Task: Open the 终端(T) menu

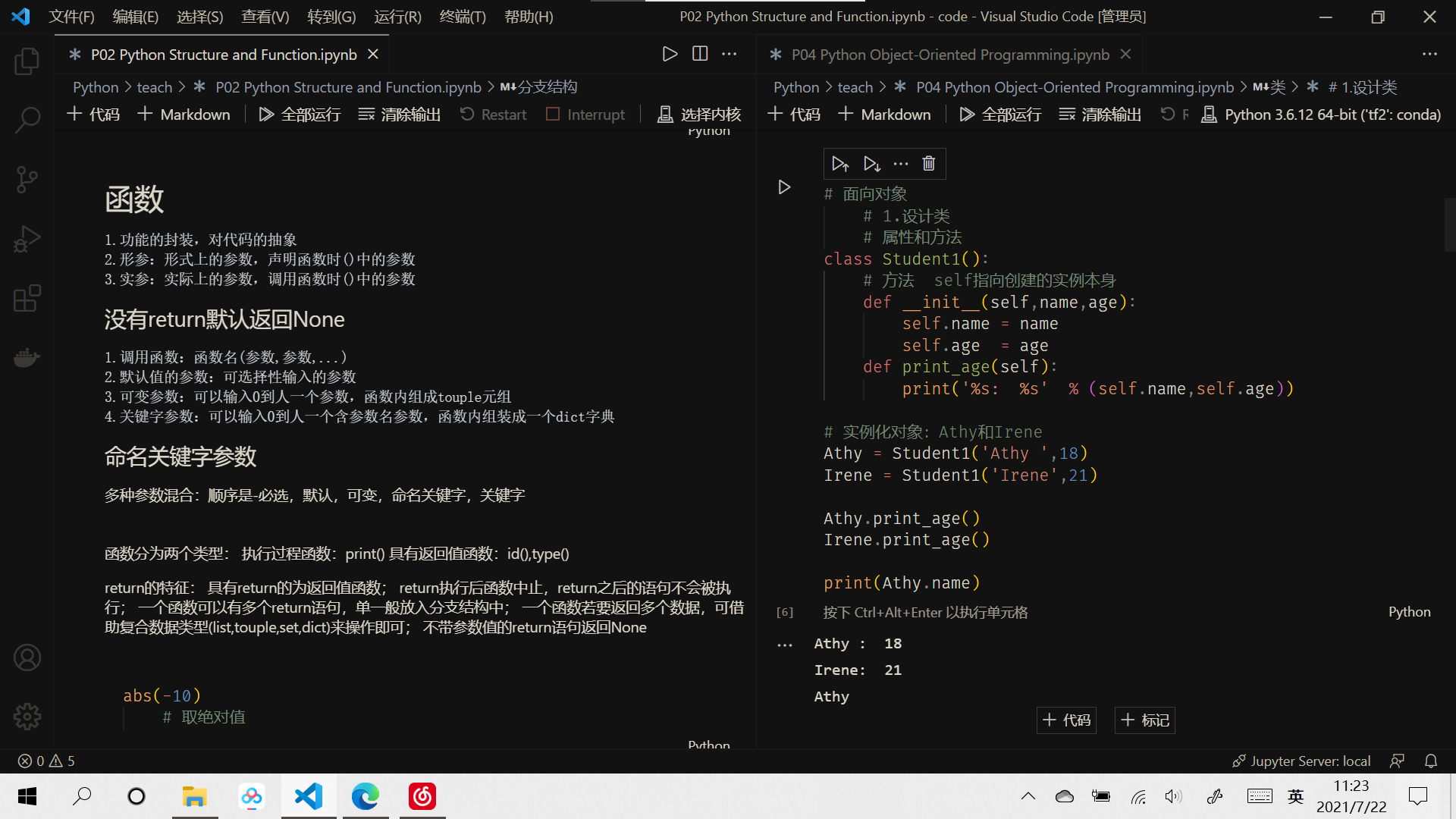Action: coord(462,17)
